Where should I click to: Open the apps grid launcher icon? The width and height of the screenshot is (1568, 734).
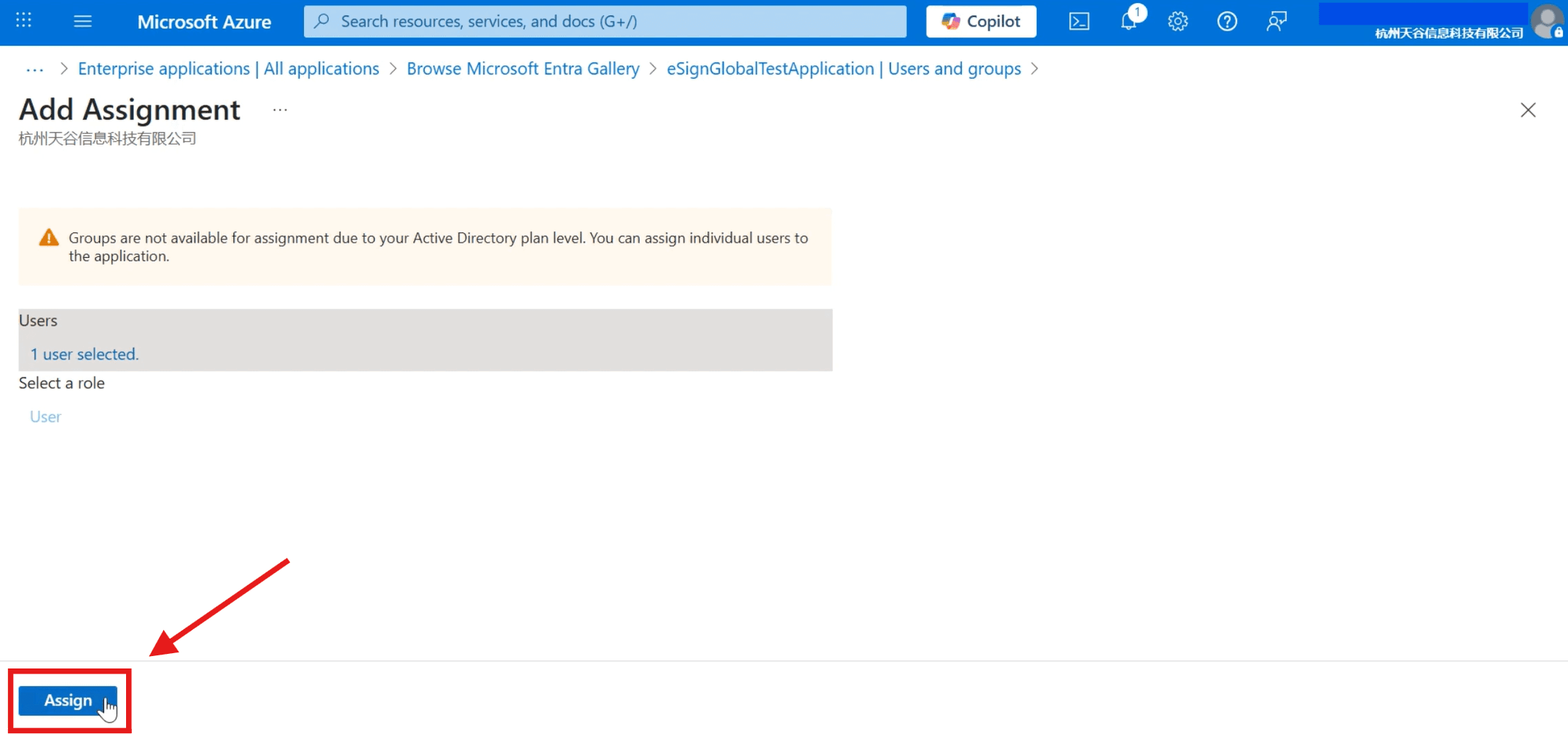tap(23, 20)
